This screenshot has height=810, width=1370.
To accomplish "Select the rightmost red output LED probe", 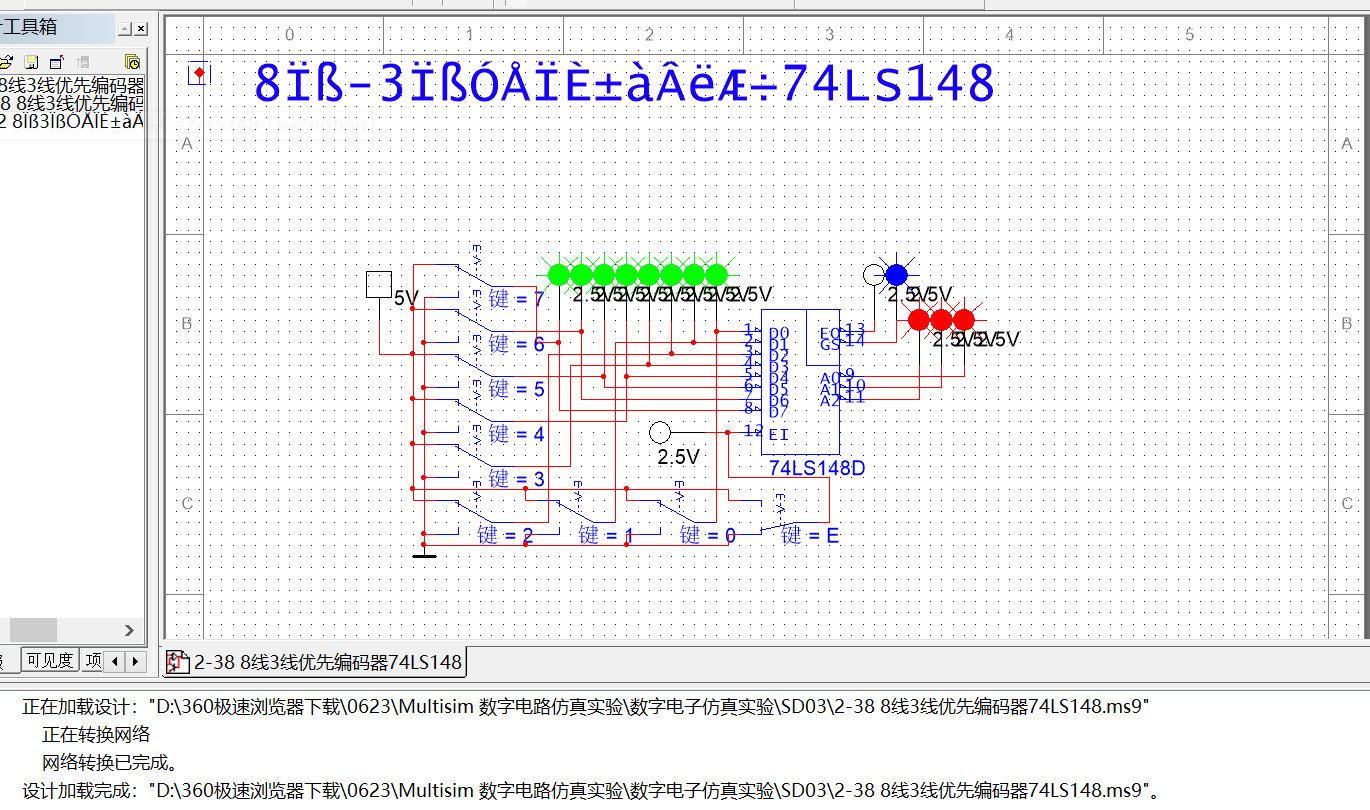I will tap(964, 320).
